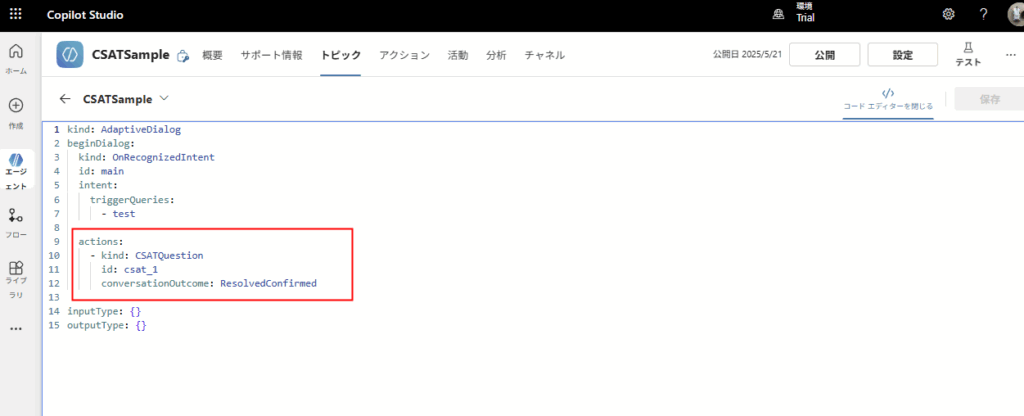Screen dimensions: 1024x416
Task: Click the 公開 publish button
Action: click(824, 55)
